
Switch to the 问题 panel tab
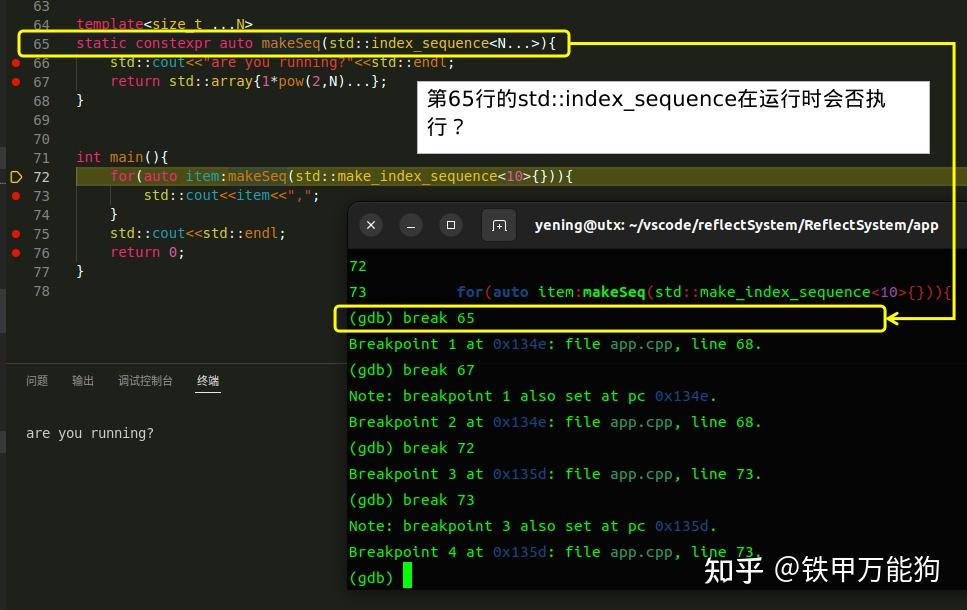coord(36,380)
